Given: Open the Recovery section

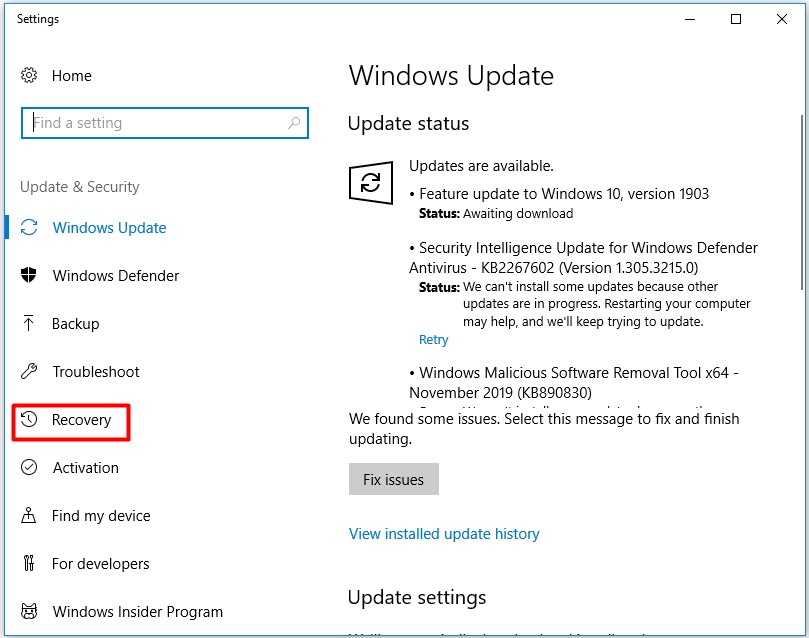Looking at the screenshot, I should point(82,420).
